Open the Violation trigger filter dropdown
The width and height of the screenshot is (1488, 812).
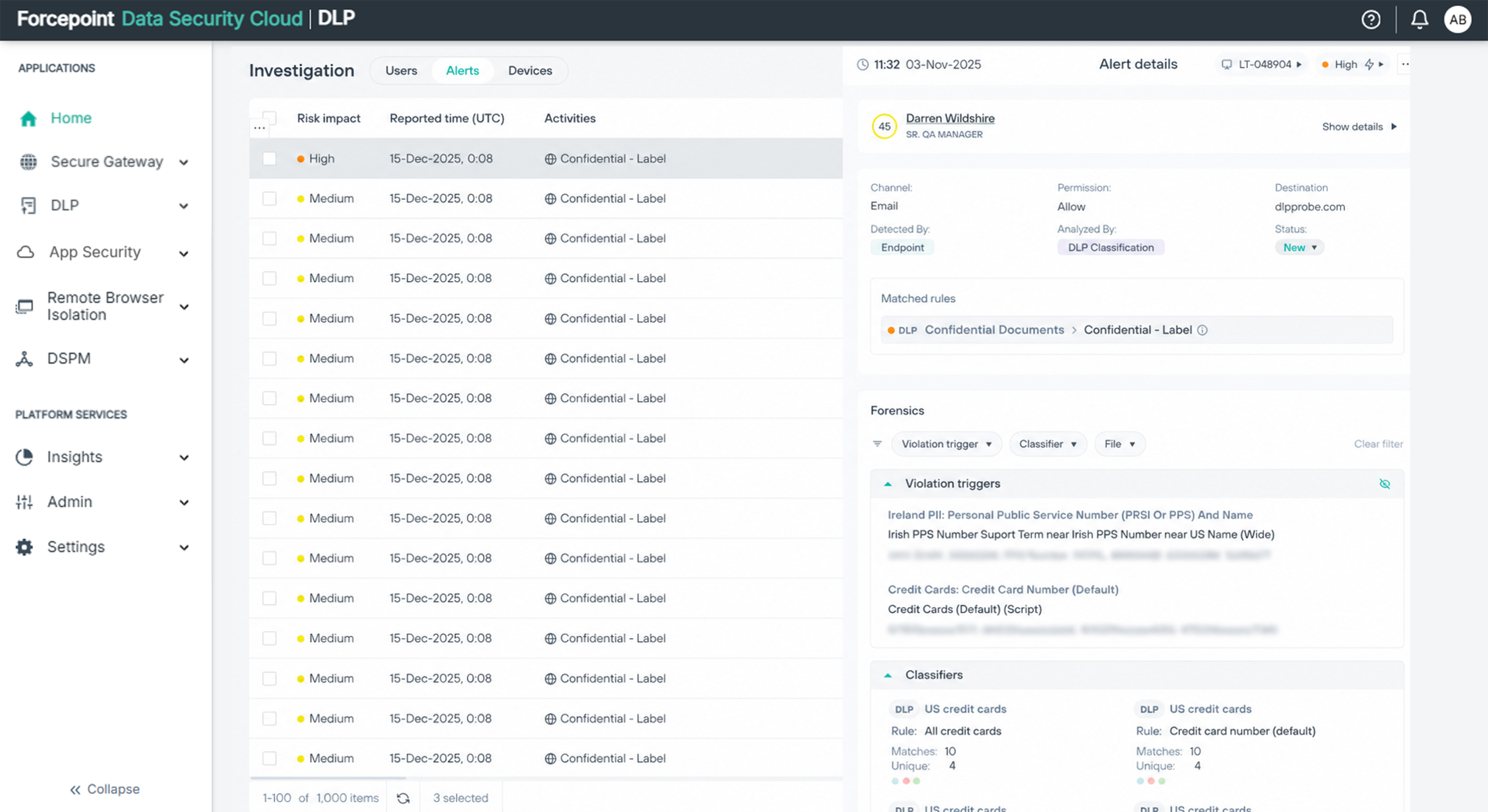[946, 444]
